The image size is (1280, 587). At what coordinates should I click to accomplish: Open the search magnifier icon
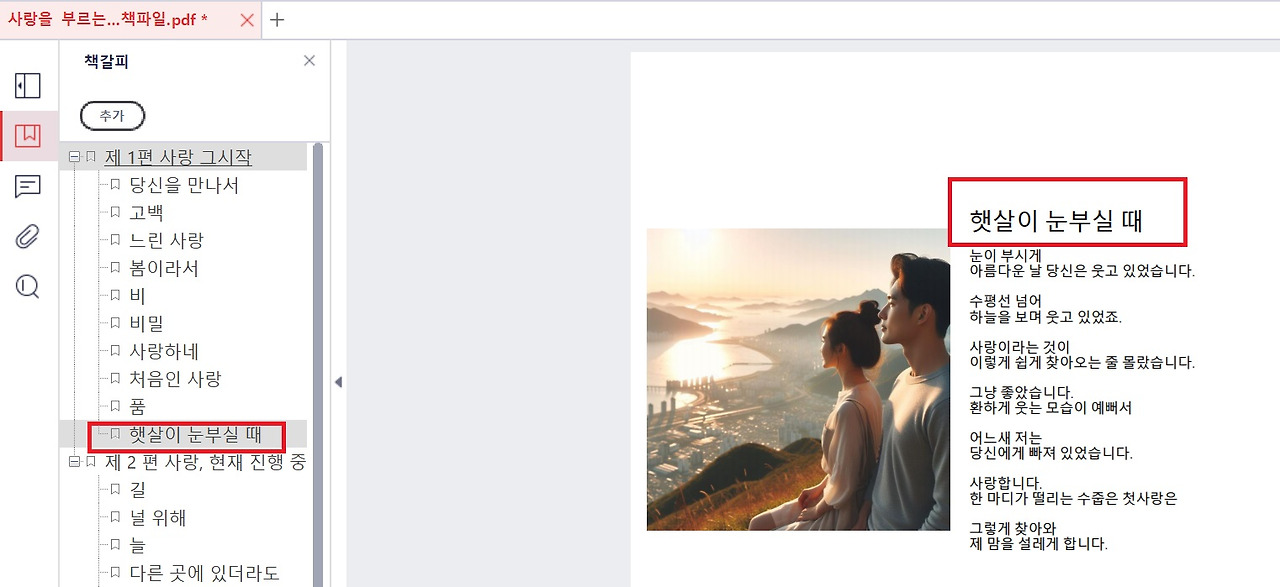click(28, 287)
